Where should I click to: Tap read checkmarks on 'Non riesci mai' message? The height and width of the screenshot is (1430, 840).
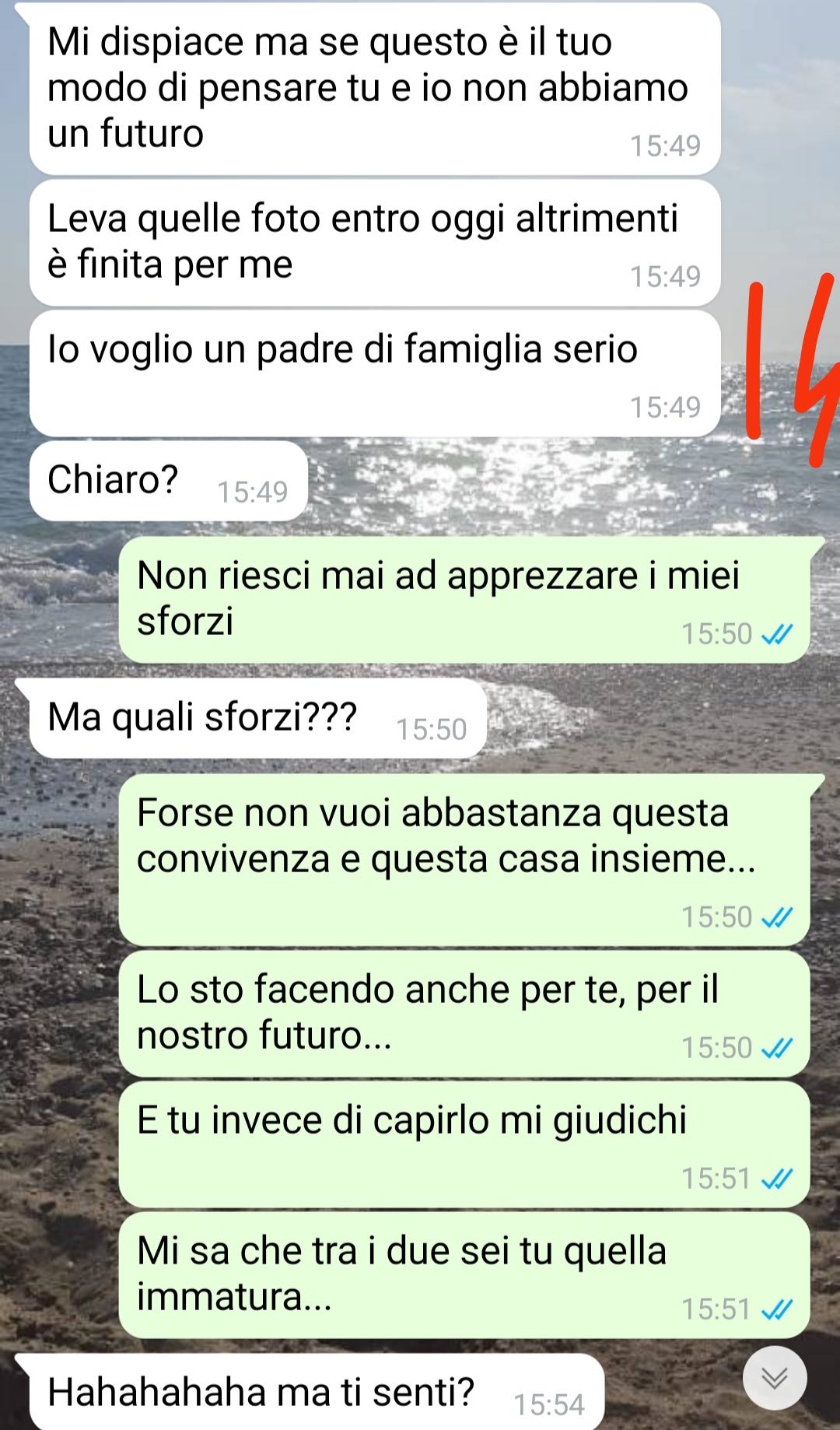click(x=776, y=634)
